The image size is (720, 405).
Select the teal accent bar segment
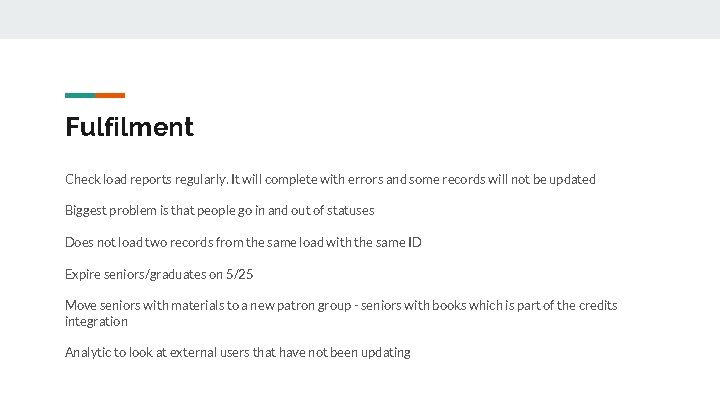(x=80, y=96)
